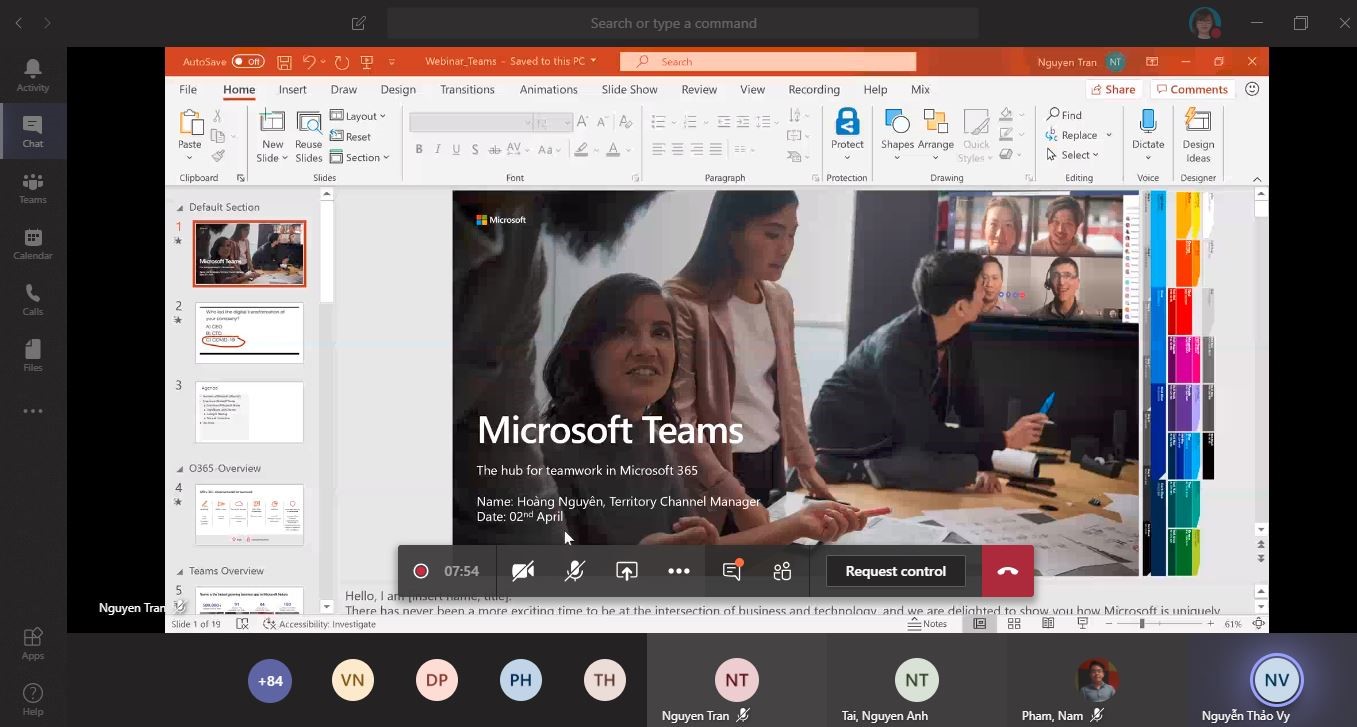Open Apps store in Teams sidebar

(x=33, y=643)
